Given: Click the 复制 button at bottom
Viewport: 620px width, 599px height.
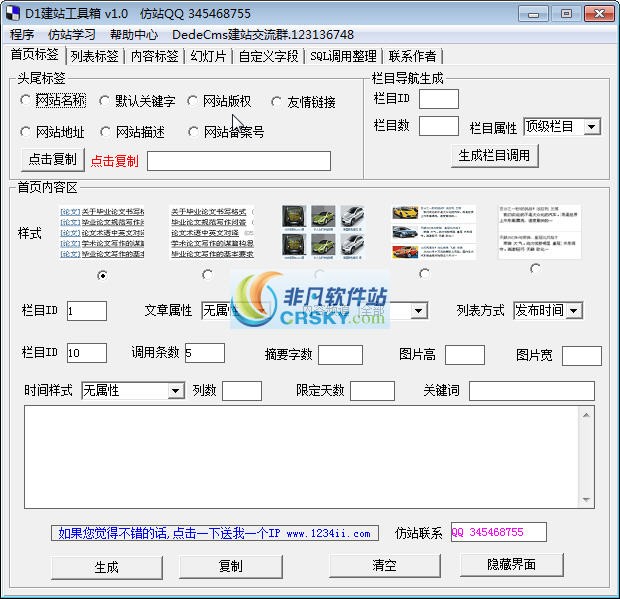Looking at the screenshot, I should 231,566.
